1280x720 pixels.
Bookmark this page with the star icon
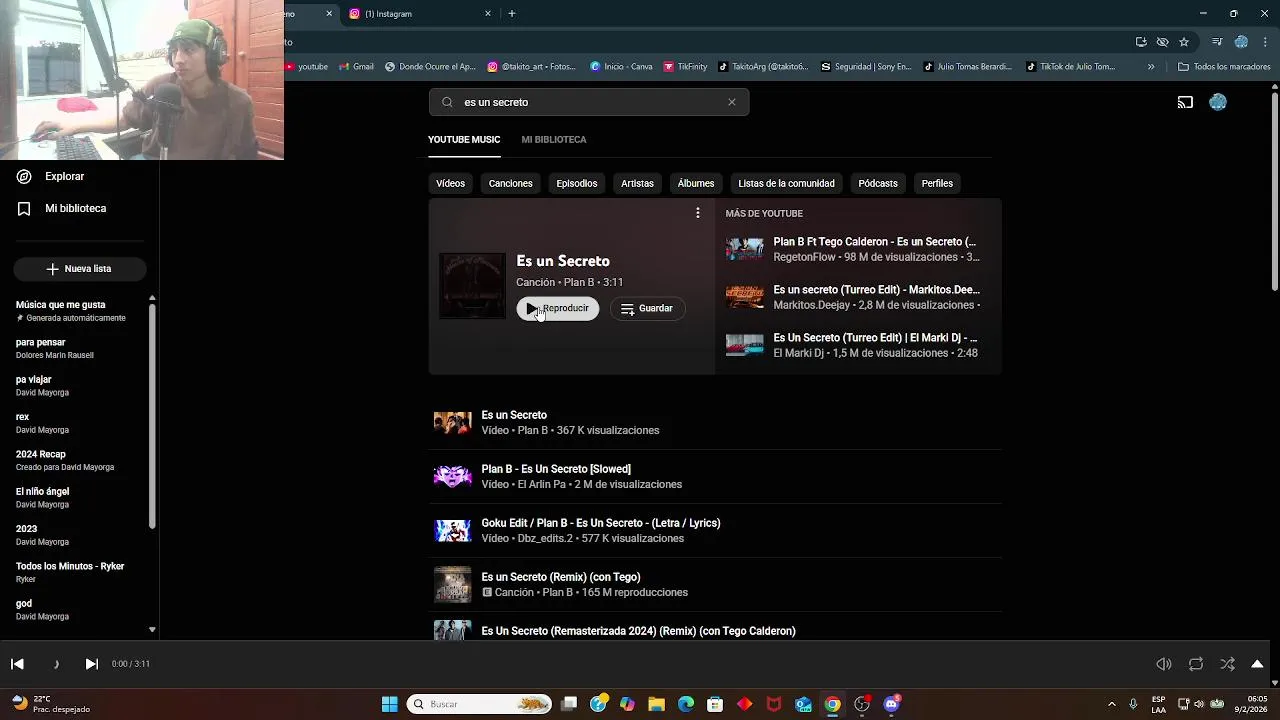pos(1184,42)
